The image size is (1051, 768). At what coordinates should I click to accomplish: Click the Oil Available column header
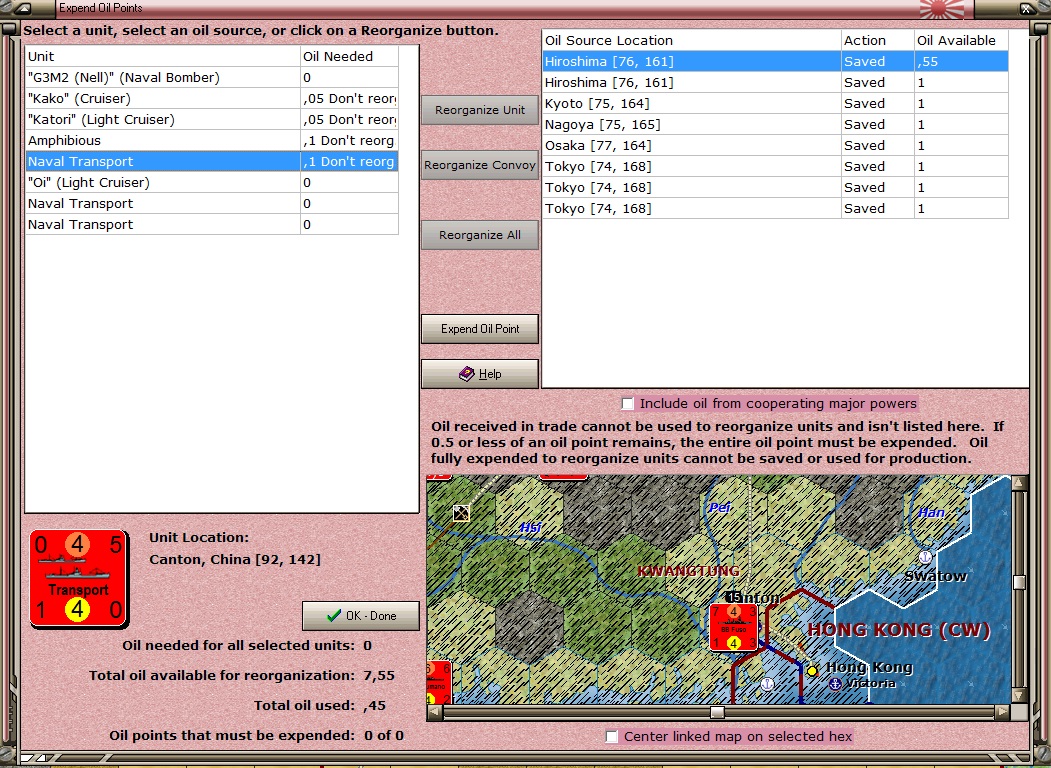coord(961,40)
